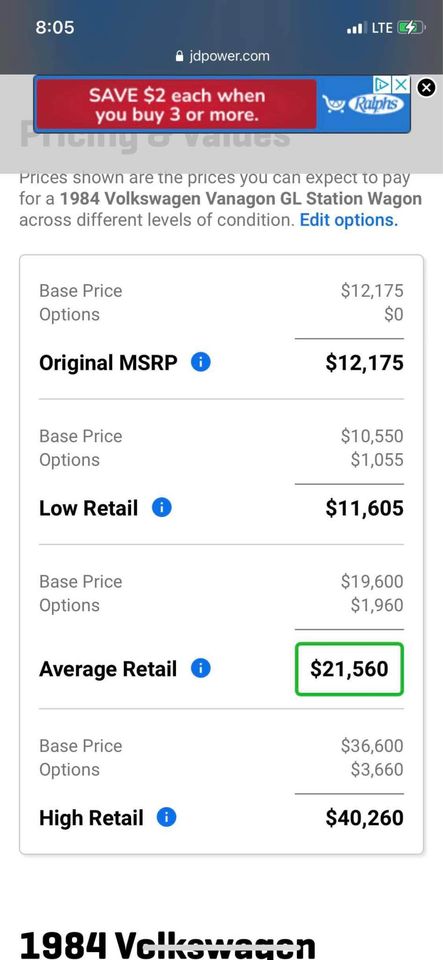Tap the Original MSRP info icon
The width and height of the screenshot is (443, 960).
coord(201,362)
